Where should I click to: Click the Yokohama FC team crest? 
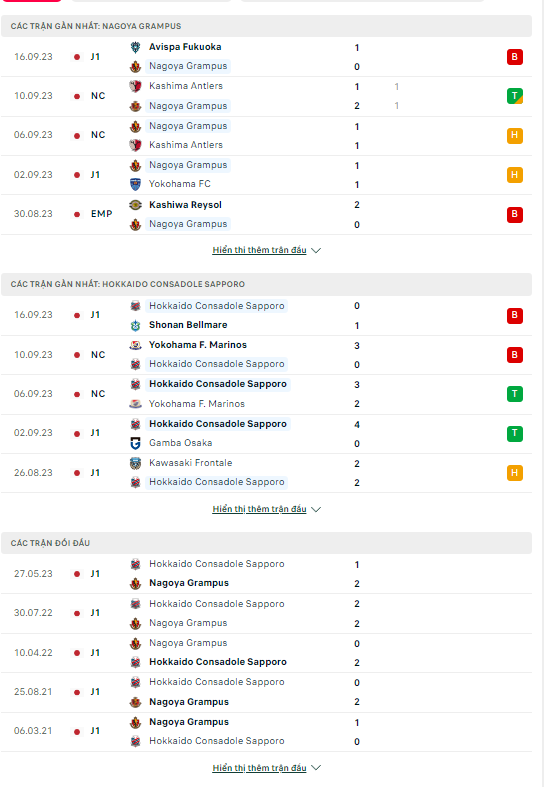135,184
